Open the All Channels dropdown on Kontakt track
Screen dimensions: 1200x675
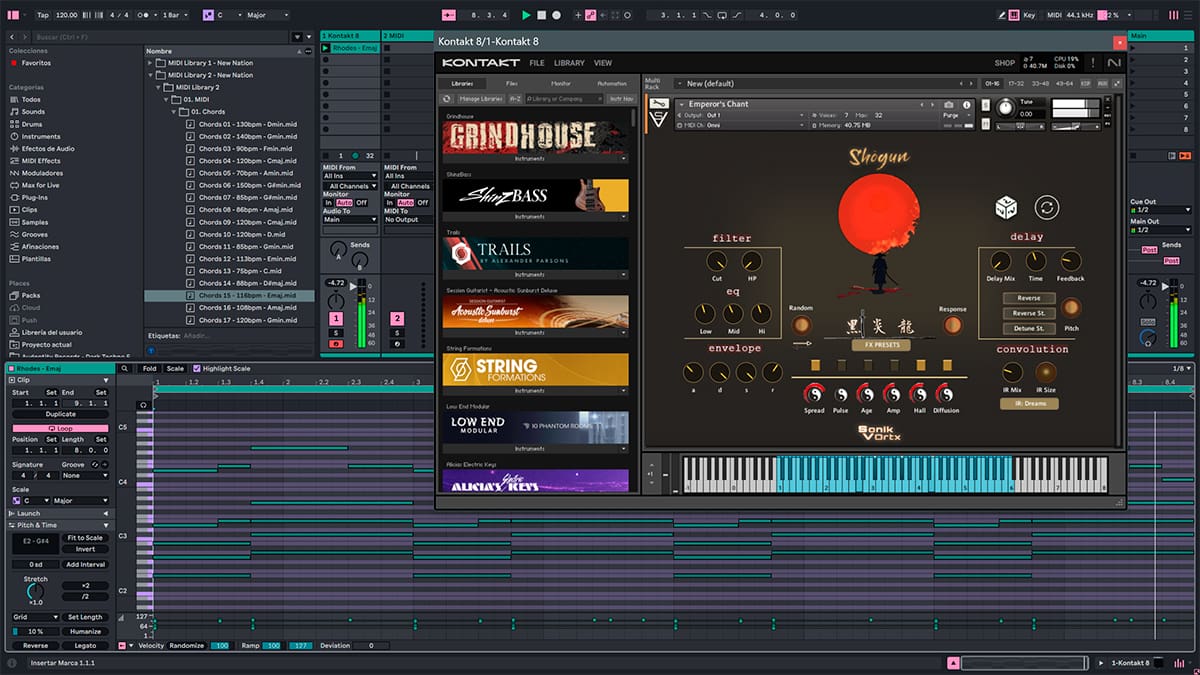(350, 186)
